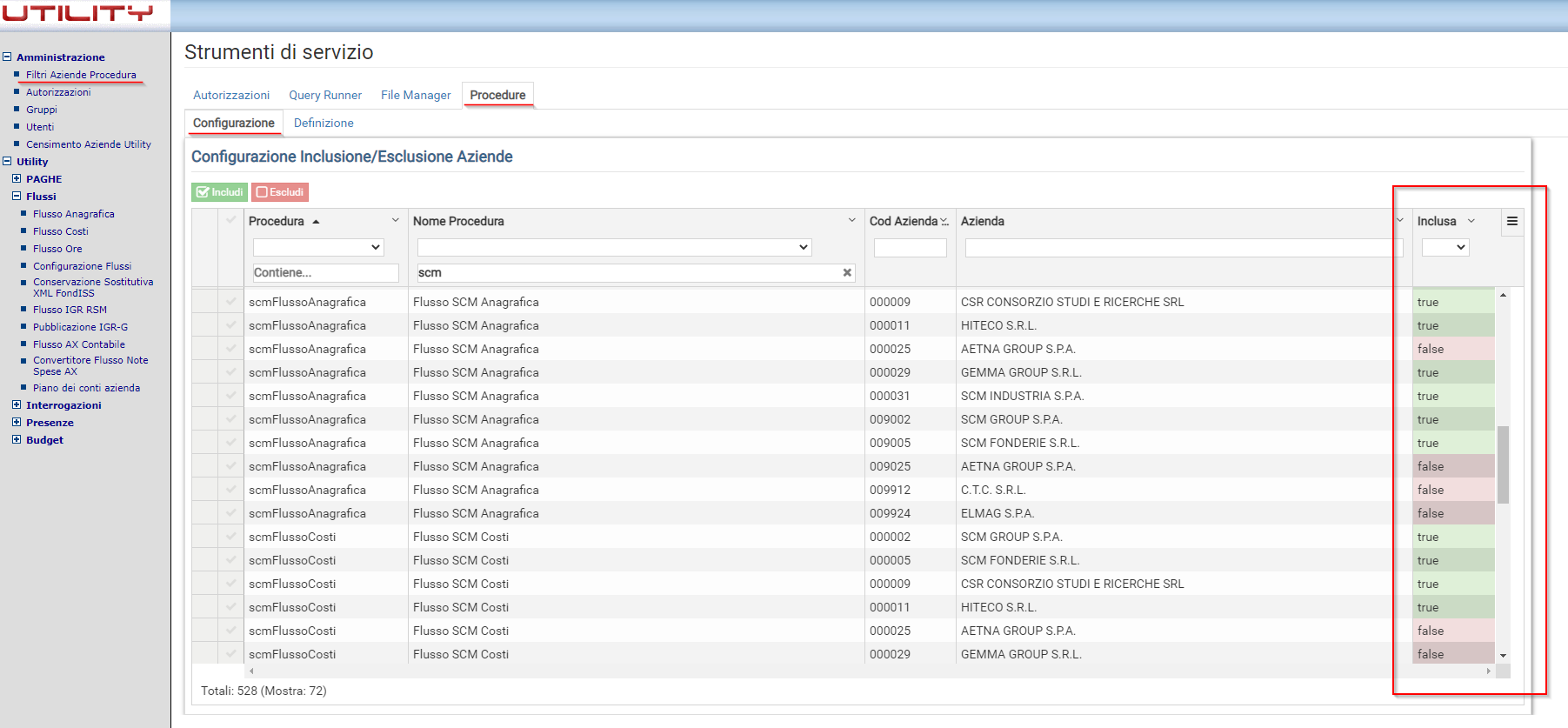Collapse the Flussi tree node
1568x728 pixels.
(17, 197)
